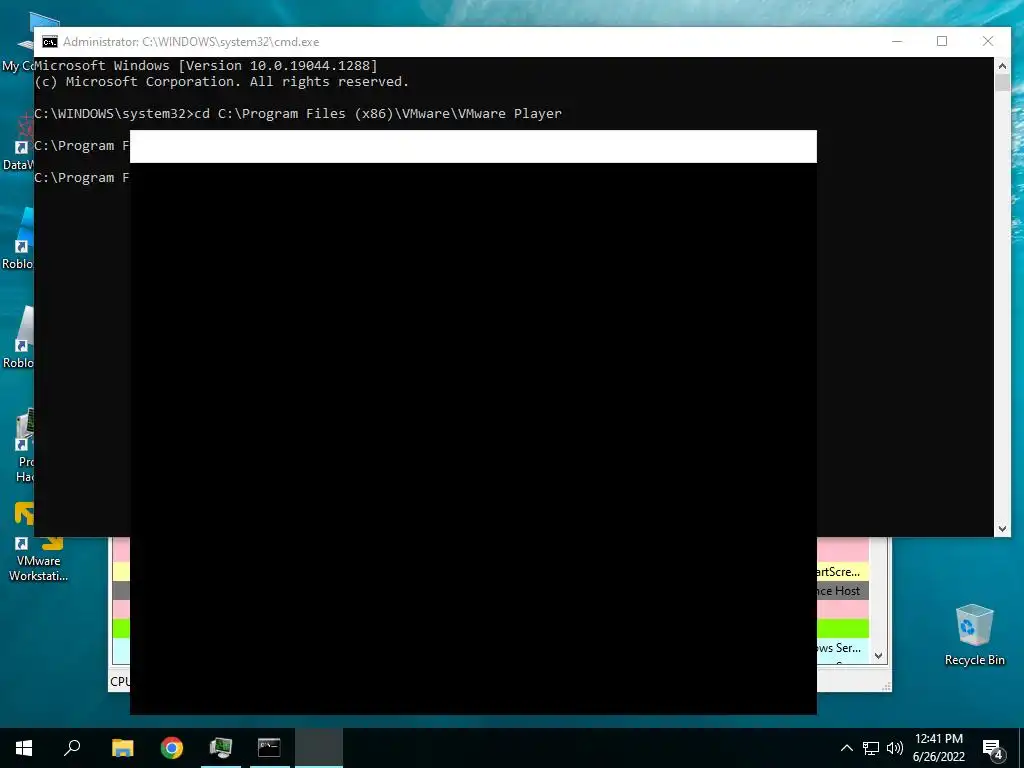Switch to Command Prompt taskbar icon

point(269,748)
